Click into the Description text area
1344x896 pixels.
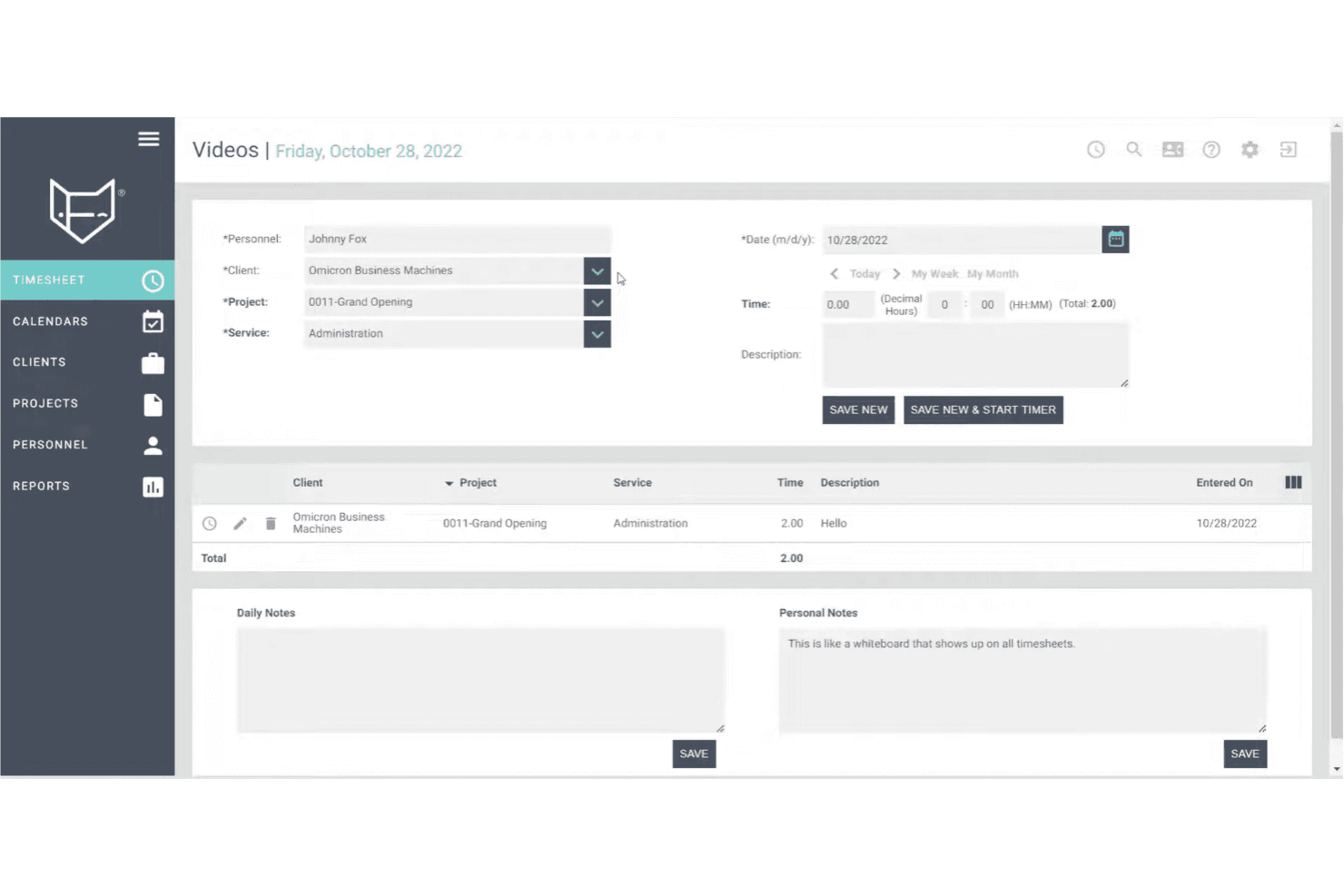click(x=976, y=355)
